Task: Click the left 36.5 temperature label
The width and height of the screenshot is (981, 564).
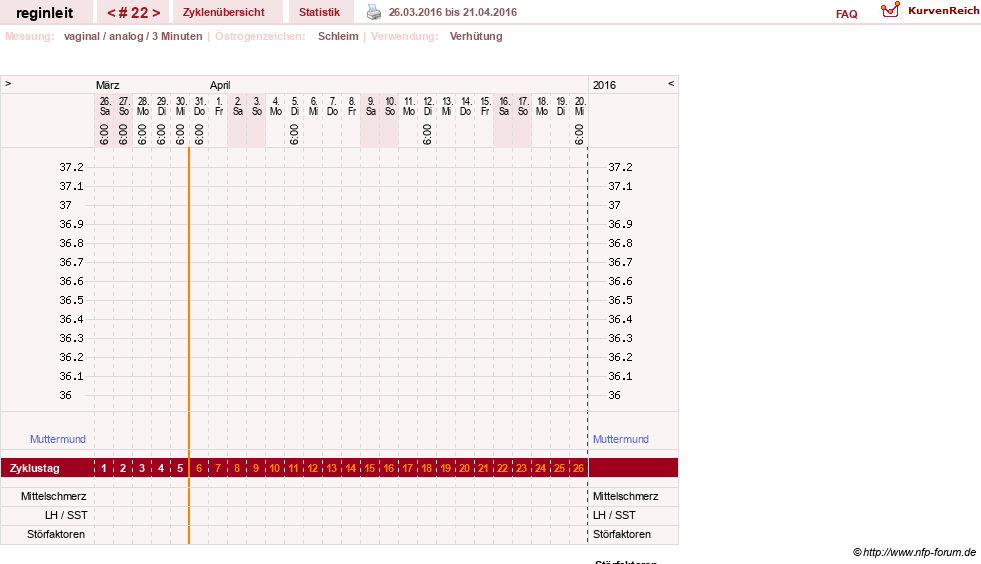Action: [x=71, y=300]
